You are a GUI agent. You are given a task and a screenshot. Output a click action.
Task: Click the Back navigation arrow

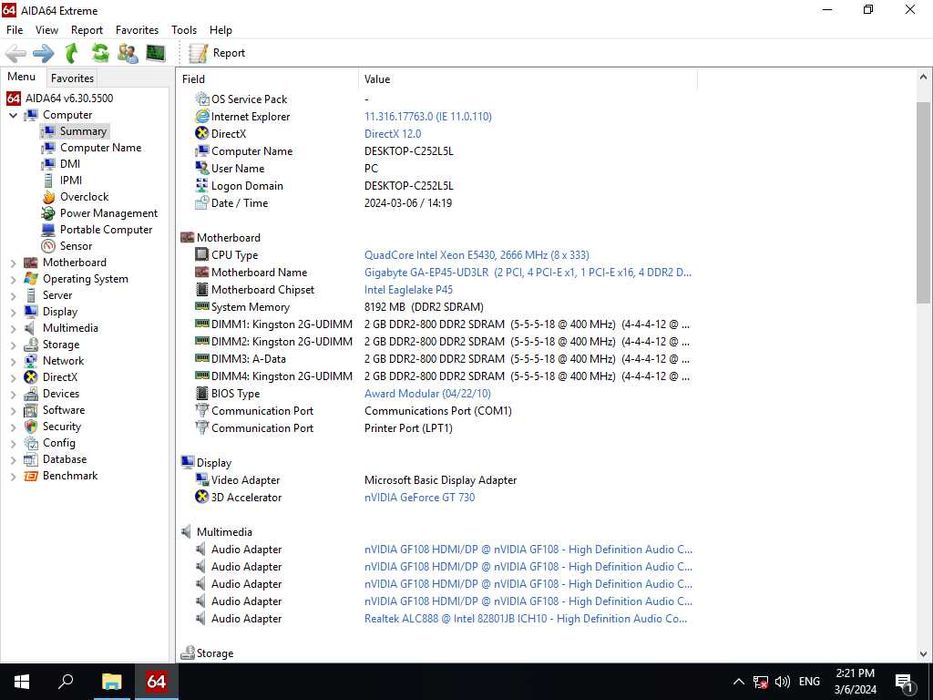point(16,53)
